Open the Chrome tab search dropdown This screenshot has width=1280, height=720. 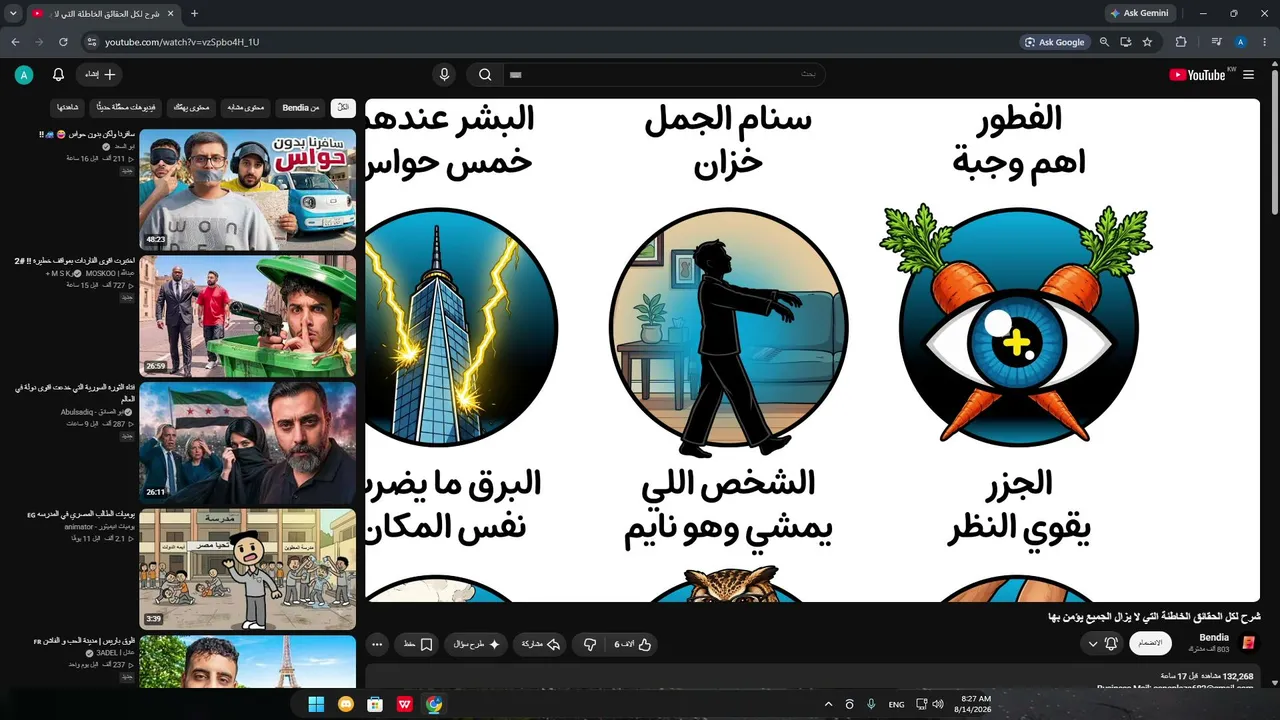click(13, 14)
